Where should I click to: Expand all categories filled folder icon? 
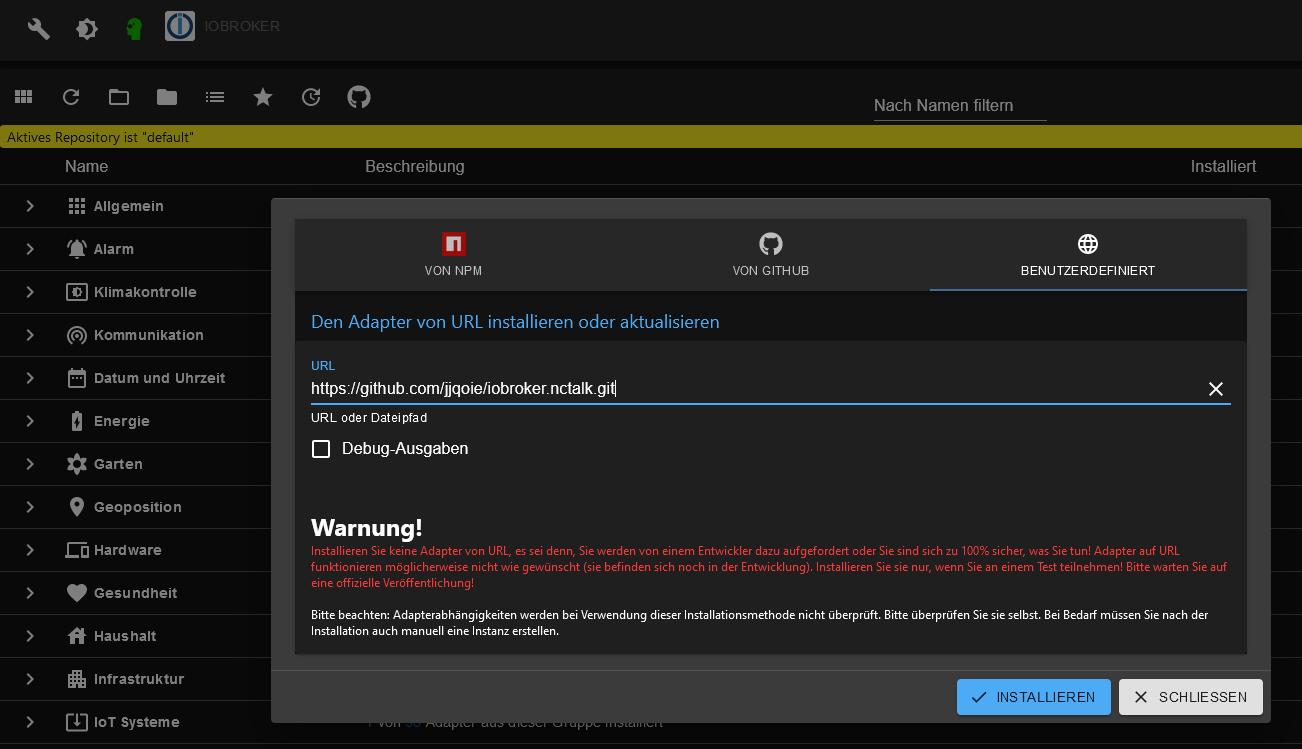click(167, 97)
